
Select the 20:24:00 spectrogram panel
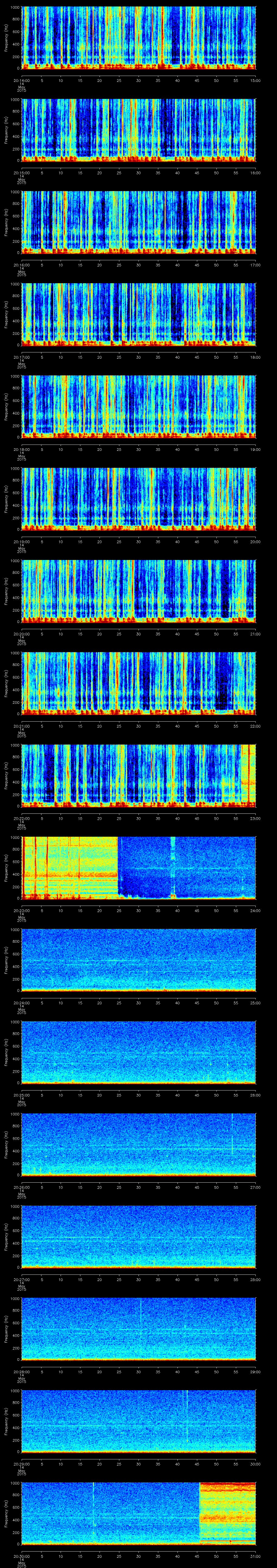pos(139,960)
